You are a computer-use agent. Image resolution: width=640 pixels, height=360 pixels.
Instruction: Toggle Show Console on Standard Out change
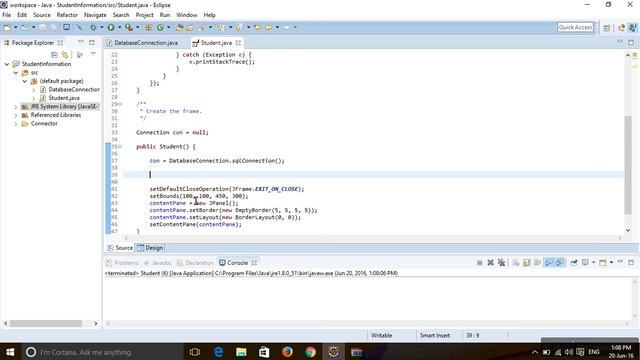pos(549,262)
